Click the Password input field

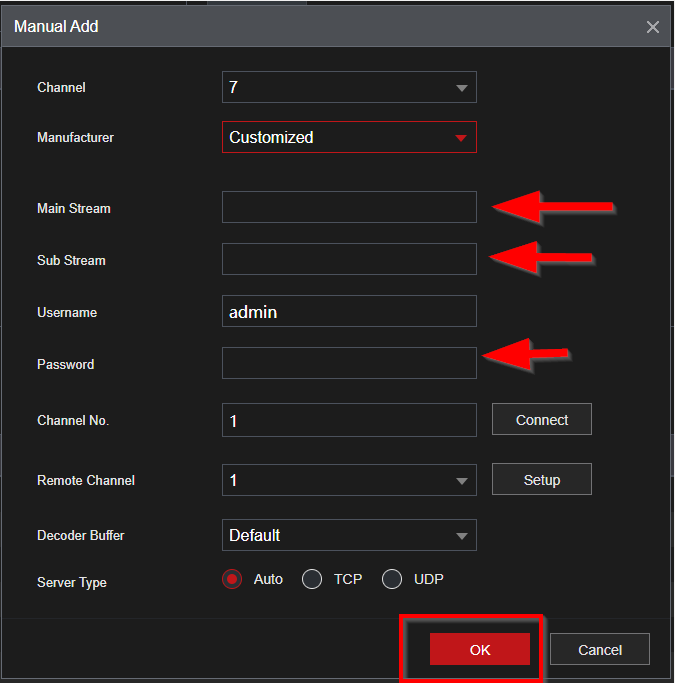click(x=348, y=364)
